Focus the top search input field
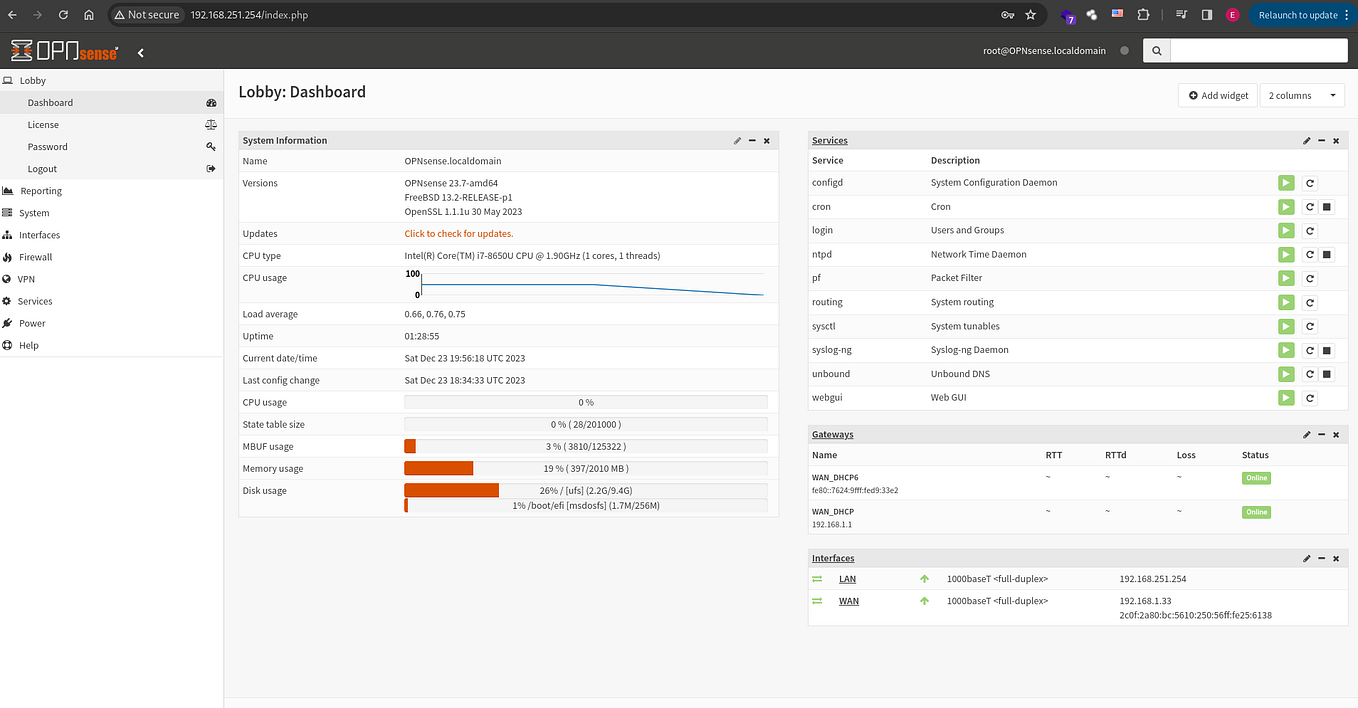The height and width of the screenshot is (708, 1358). coord(1258,51)
